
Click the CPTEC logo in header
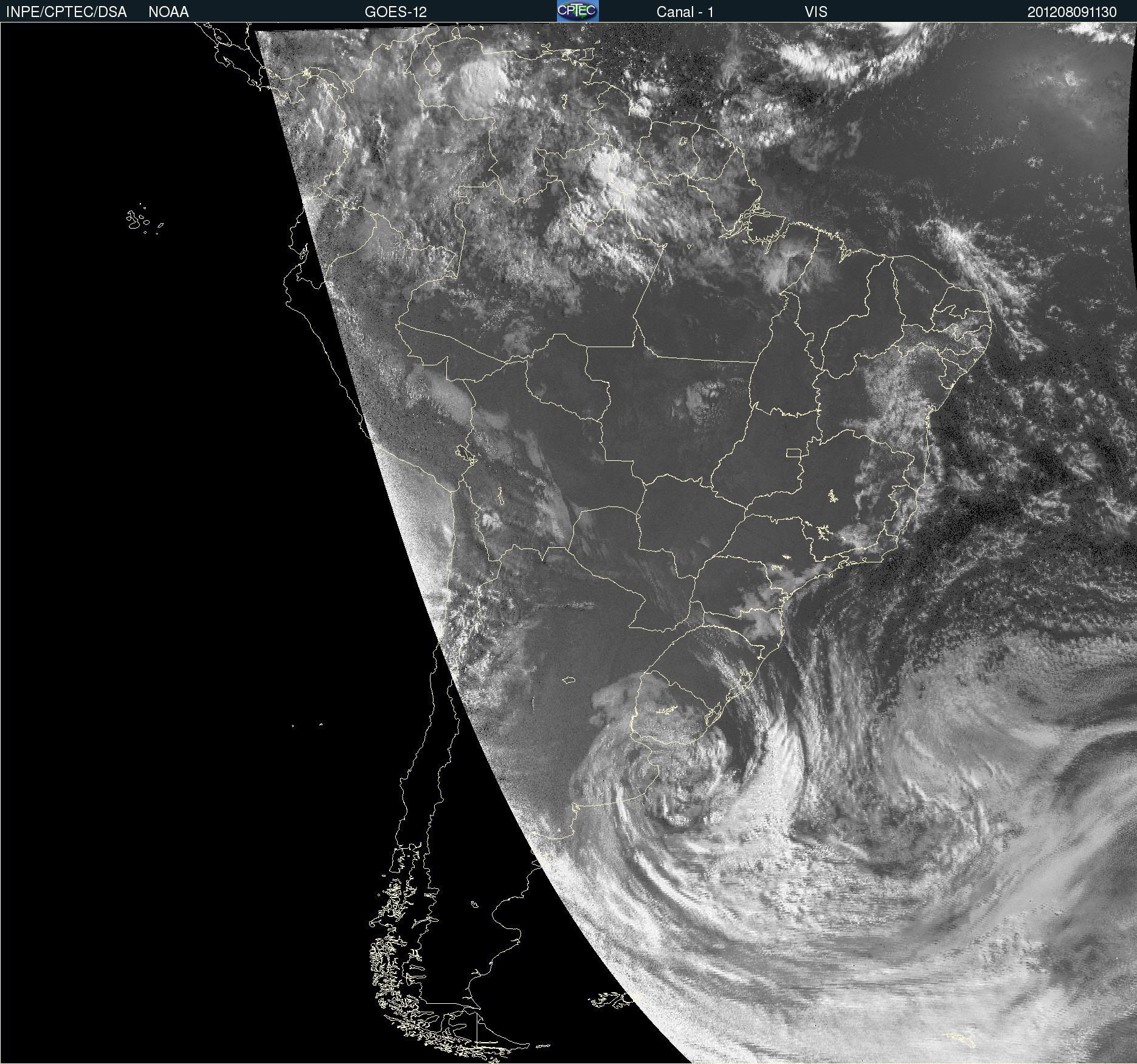pyautogui.click(x=578, y=11)
